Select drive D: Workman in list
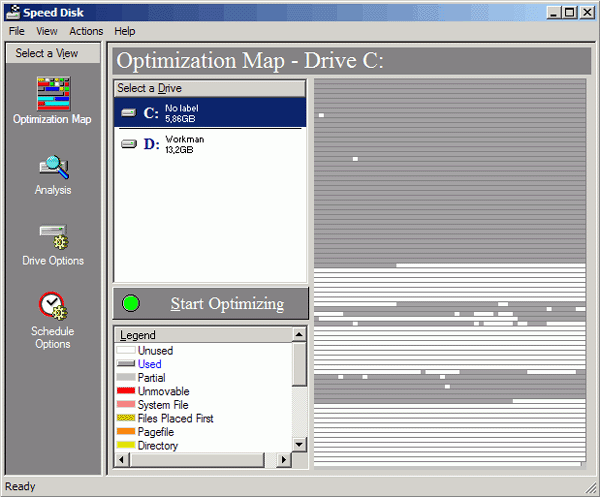Viewport: 600px width, 497px height. click(x=184, y=144)
